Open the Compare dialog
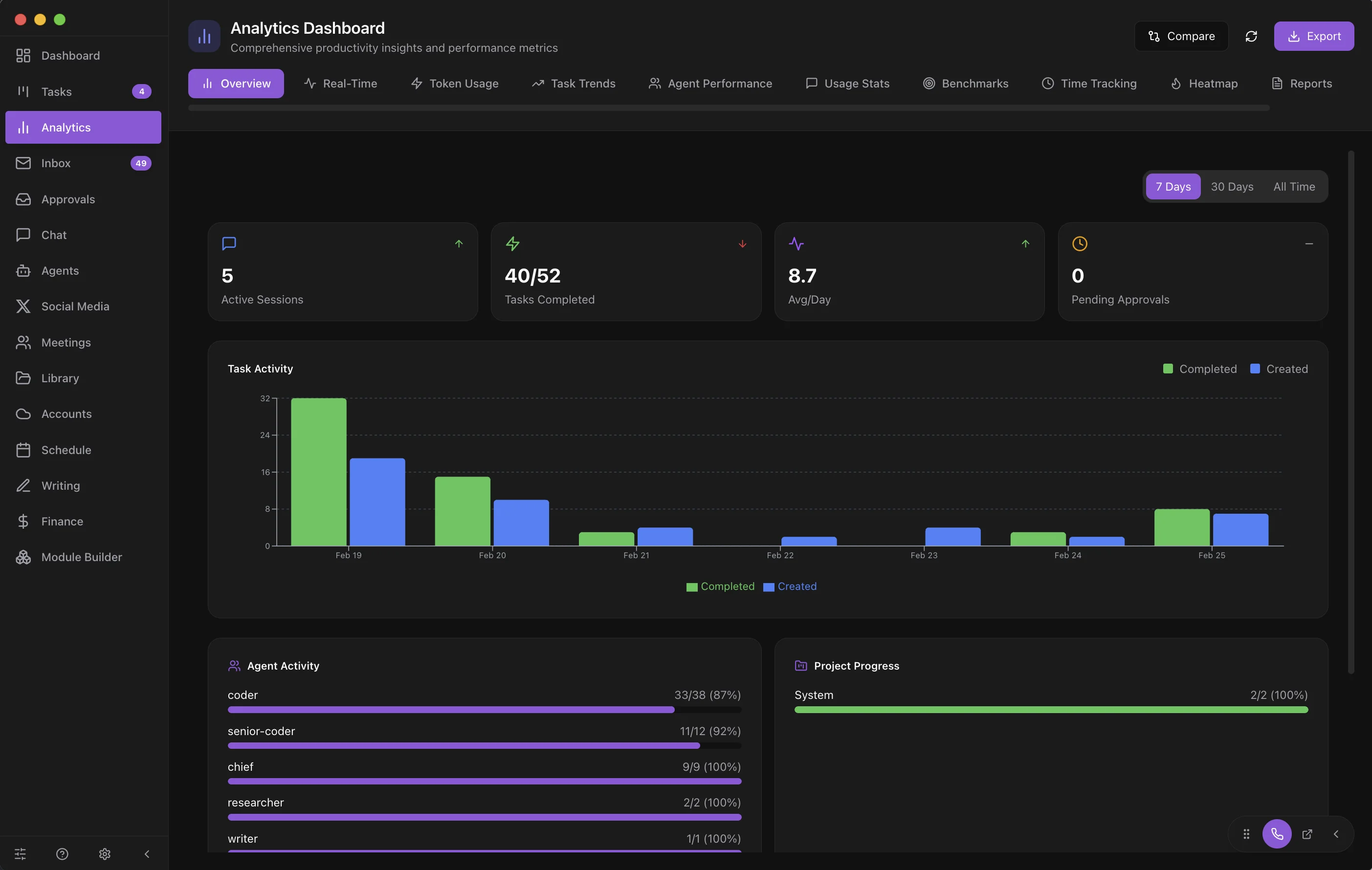1372x870 pixels. (x=1180, y=36)
